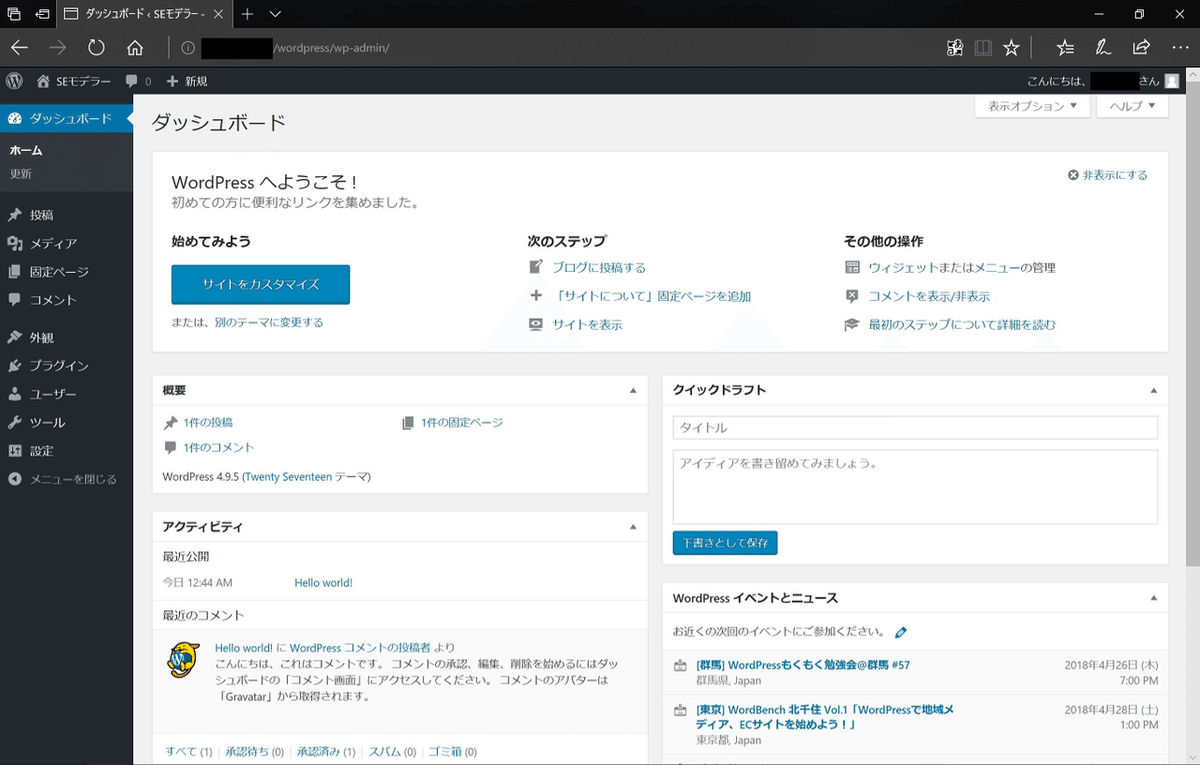1200x765 pixels.
Task: Show the browser tab list chevron
Action: tap(275, 14)
